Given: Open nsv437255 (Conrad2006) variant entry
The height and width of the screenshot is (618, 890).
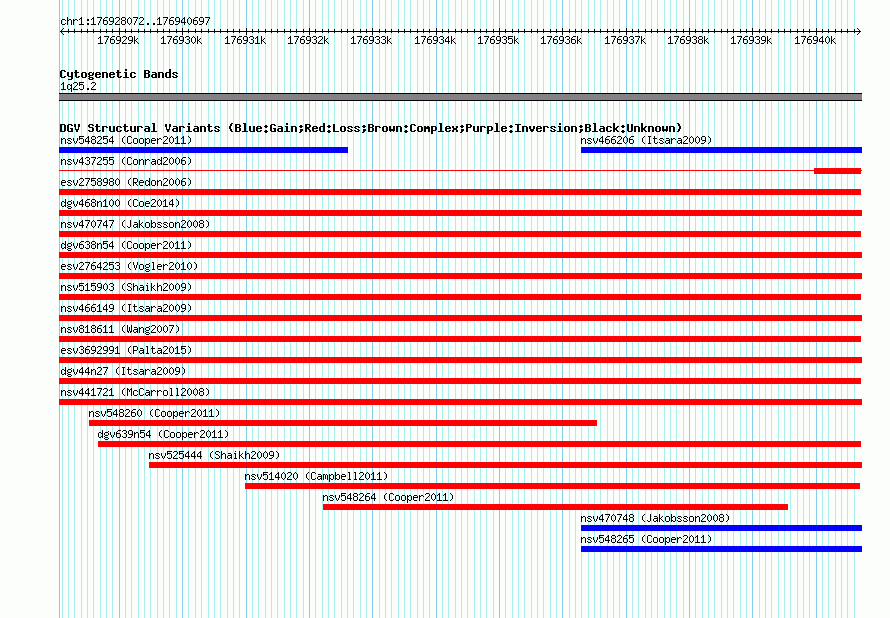Looking at the screenshot, I should point(126,161).
